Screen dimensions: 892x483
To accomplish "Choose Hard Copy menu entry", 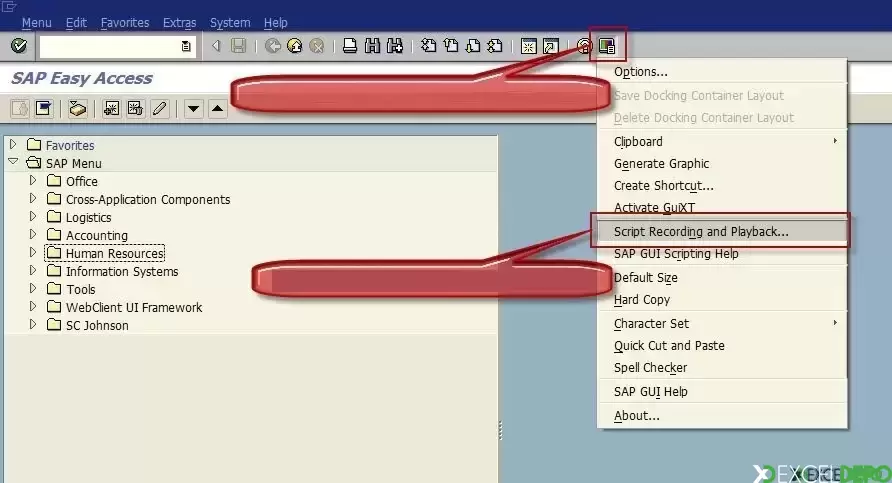I will (722, 299).
